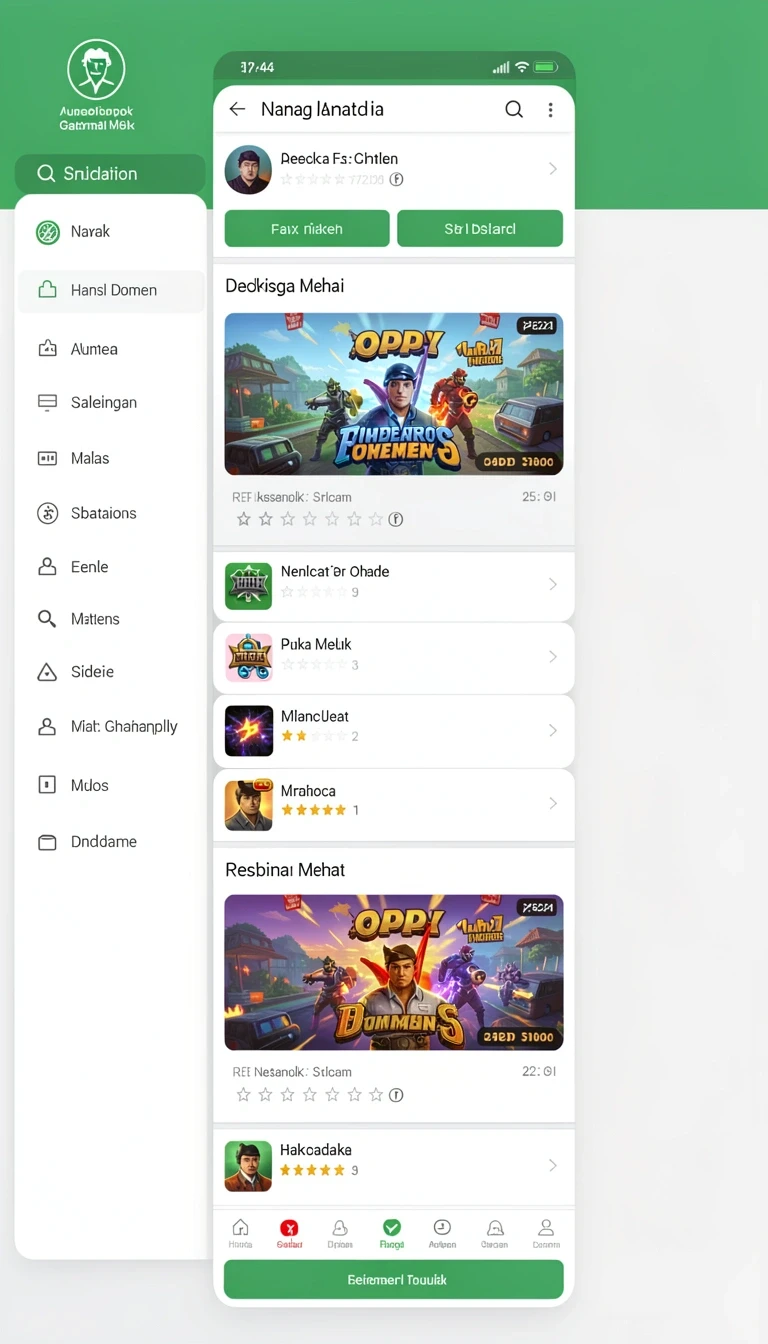Click the Mattens magnifier icon

pos(47,619)
